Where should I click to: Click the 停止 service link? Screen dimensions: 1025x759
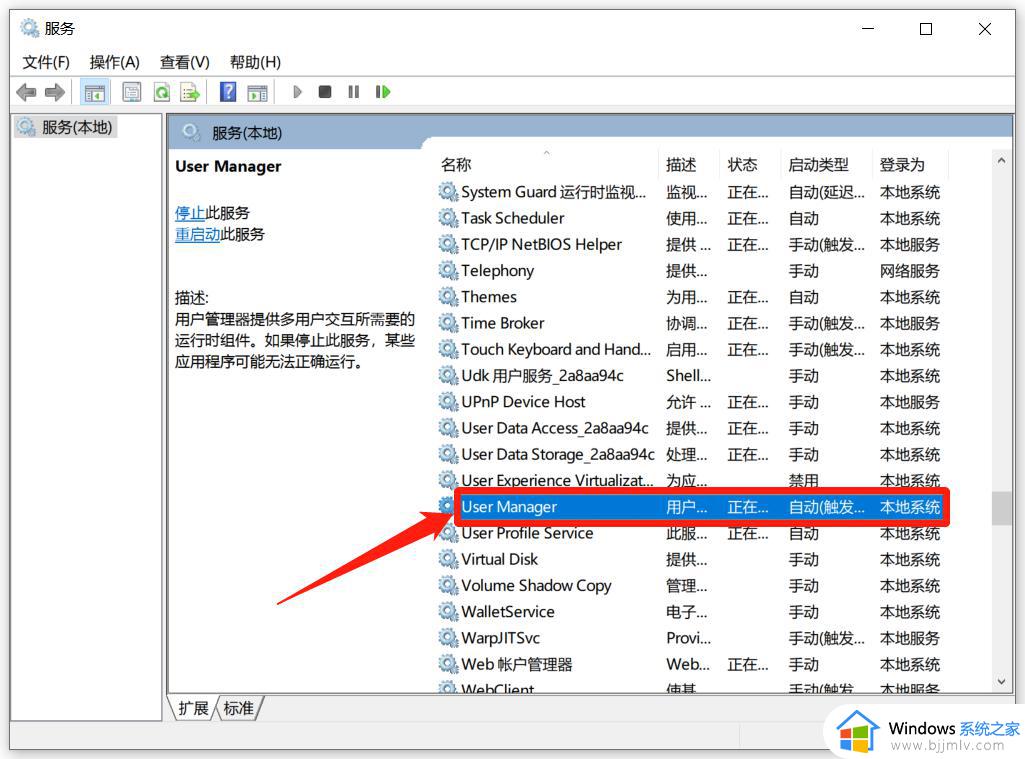[x=190, y=213]
